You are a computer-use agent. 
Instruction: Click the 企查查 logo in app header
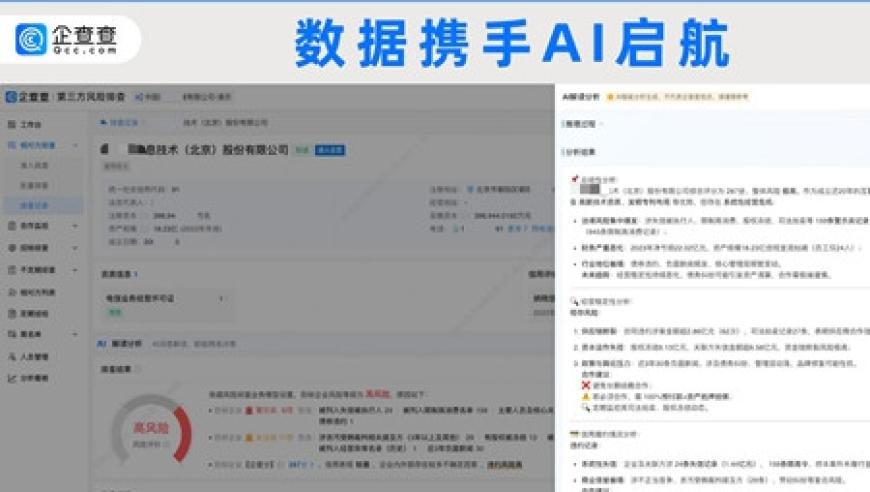tap(27, 97)
